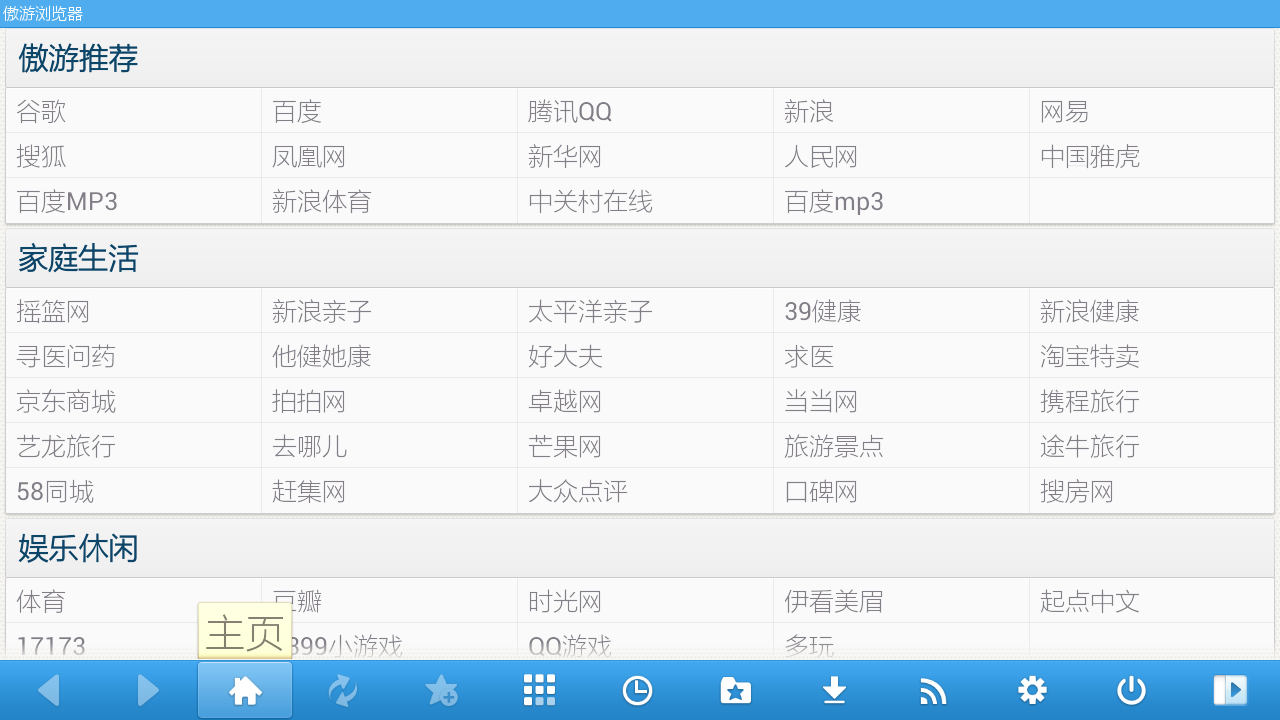Open 58同城
Screen dimensions: 1280x720
(x=55, y=491)
